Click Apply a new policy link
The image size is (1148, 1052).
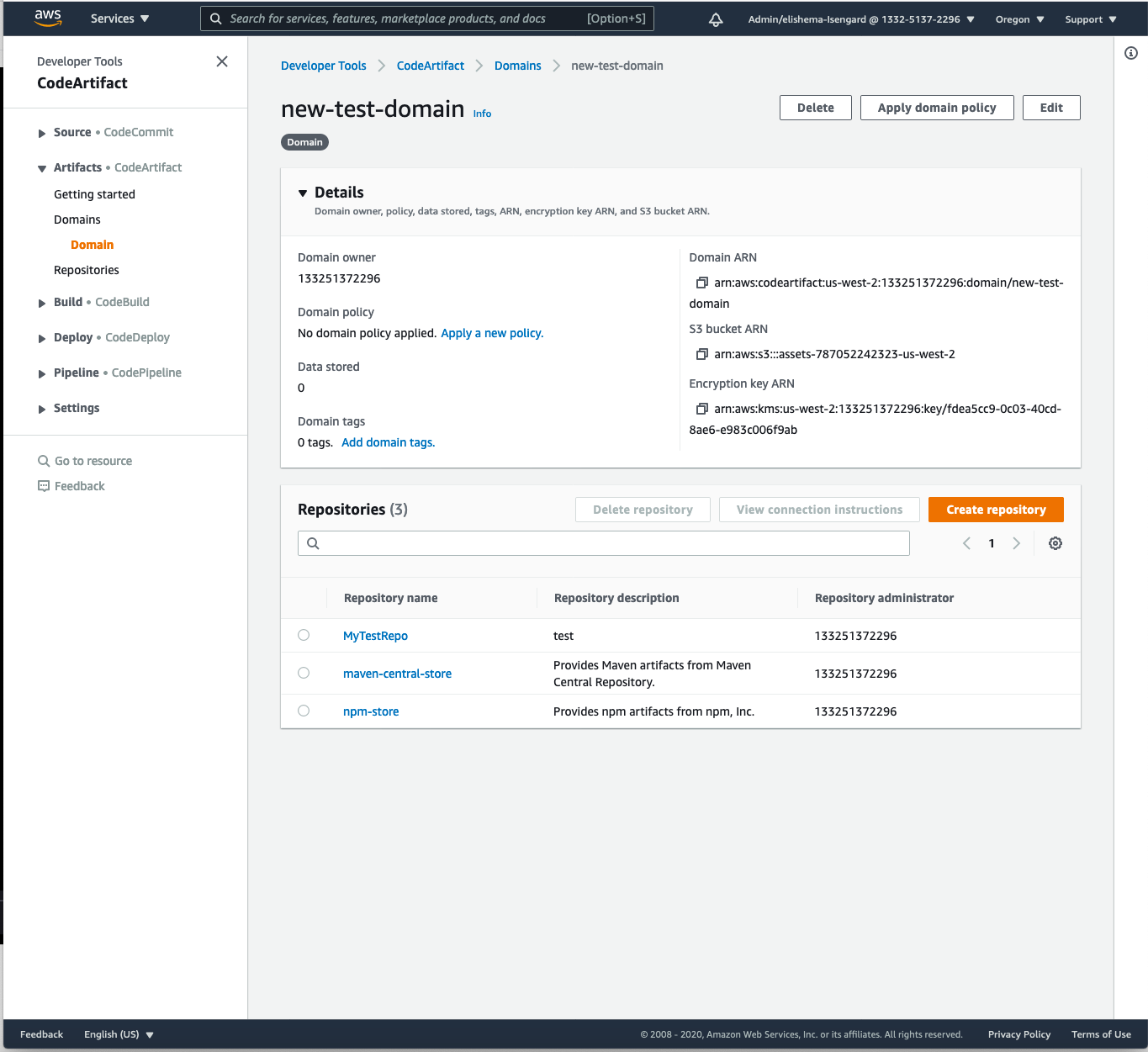coord(492,333)
